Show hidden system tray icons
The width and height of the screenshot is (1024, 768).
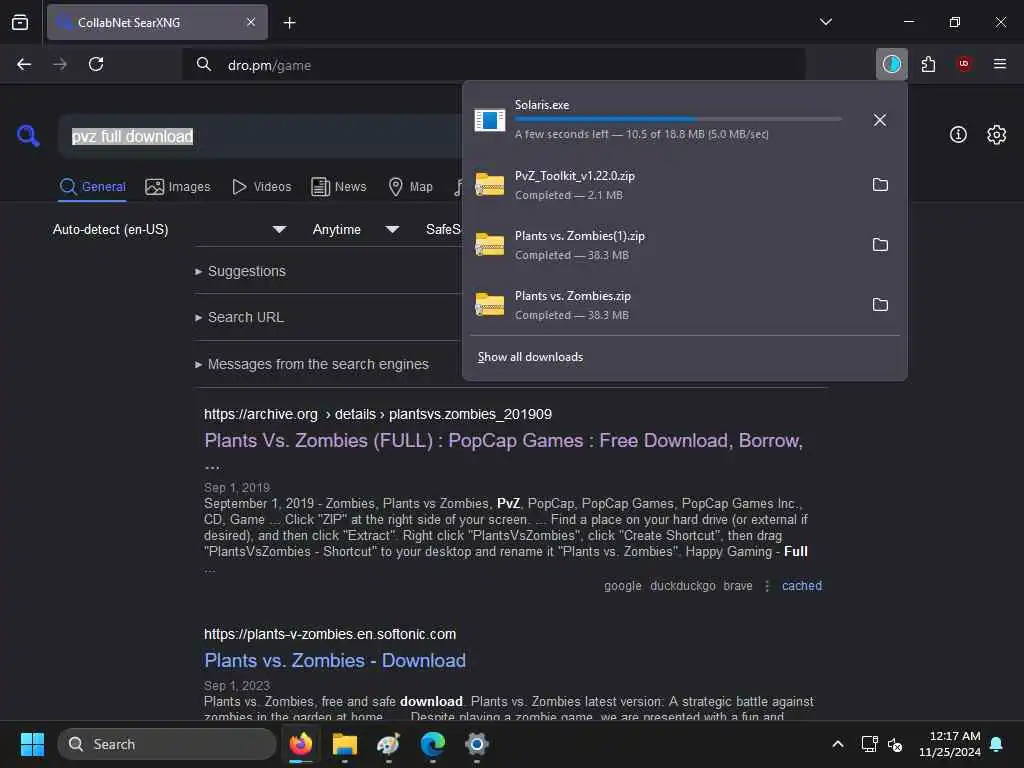(837, 744)
